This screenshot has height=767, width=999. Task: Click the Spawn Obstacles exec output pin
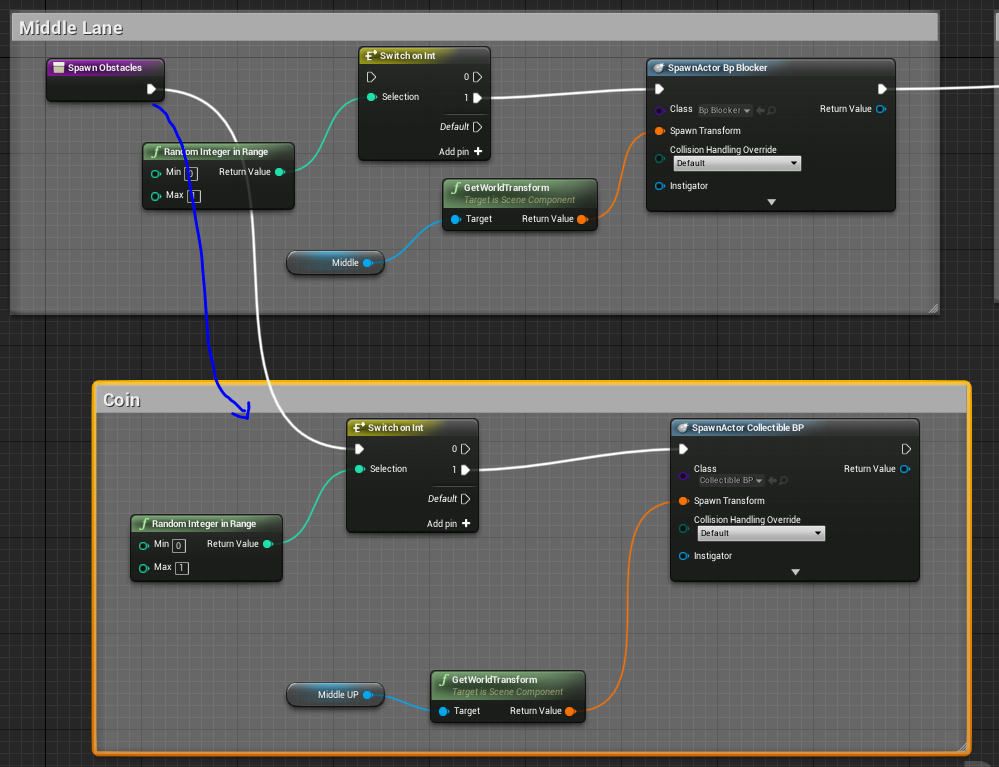(151, 90)
